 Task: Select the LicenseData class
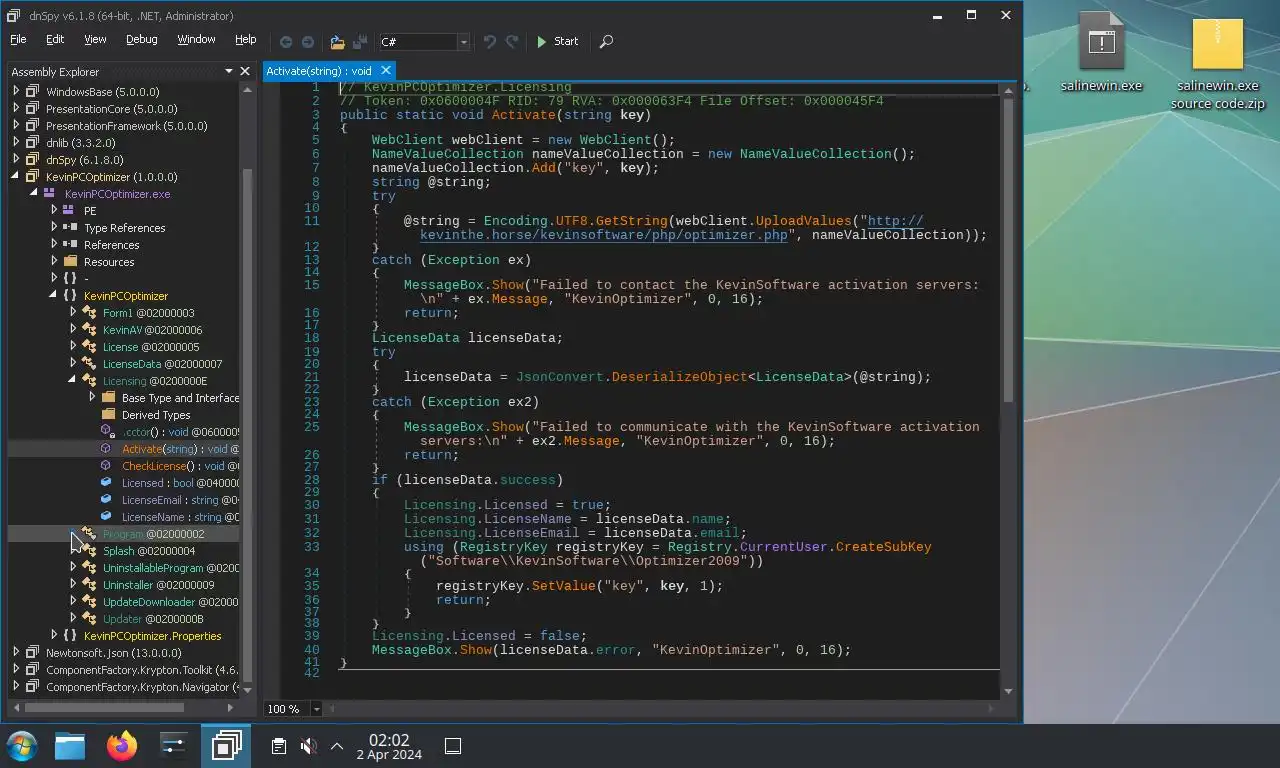pyautogui.click(x=162, y=363)
